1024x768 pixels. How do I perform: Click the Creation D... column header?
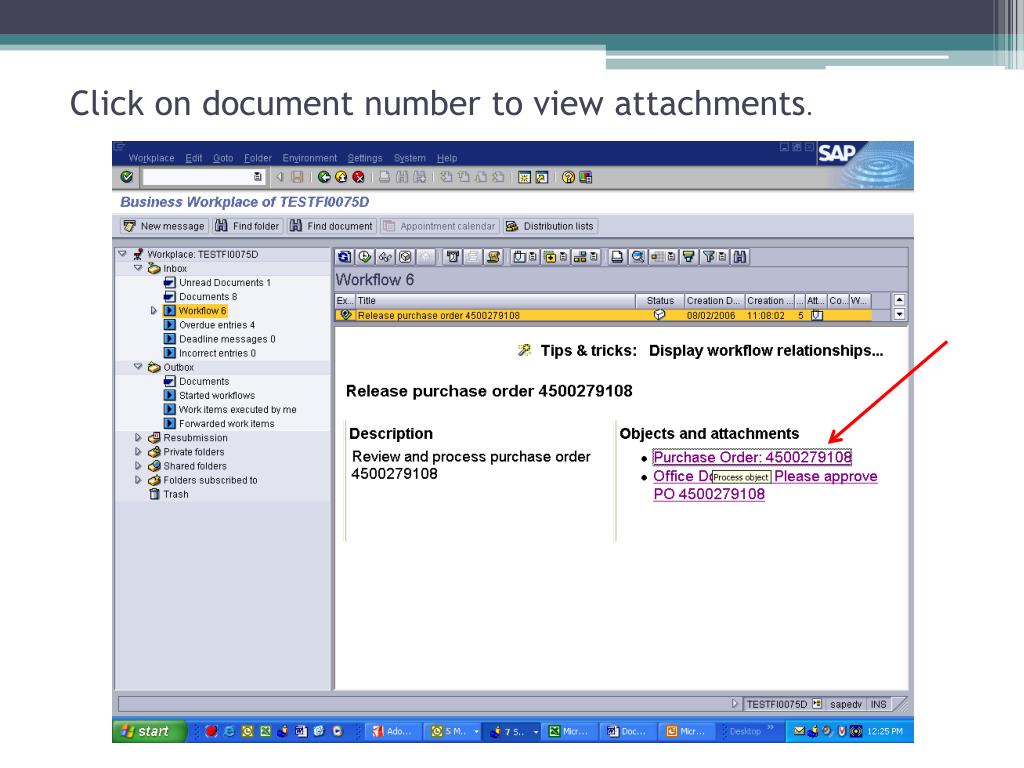point(714,300)
